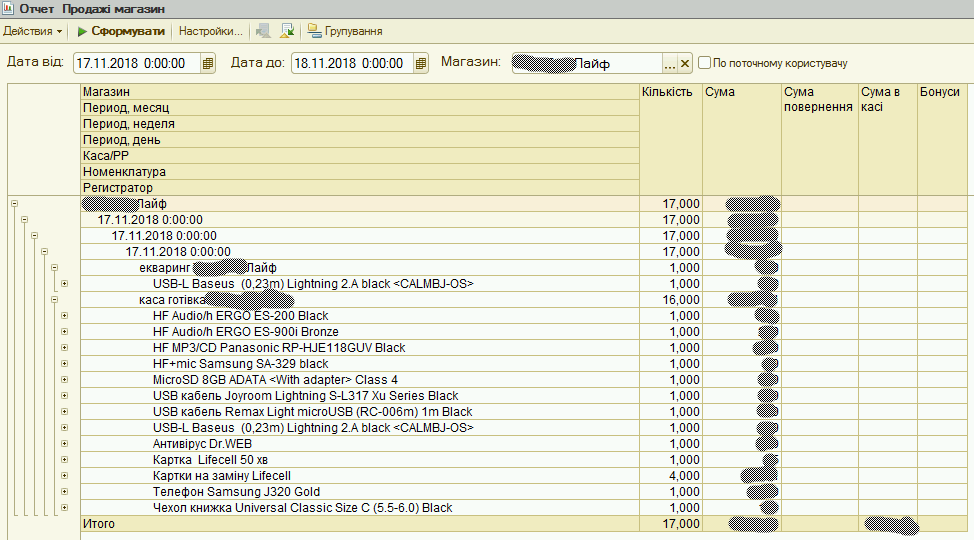The height and width of the screenshot is (540, 974).
Task: Click green-arrow icon left of Групування
Action: 287,31
